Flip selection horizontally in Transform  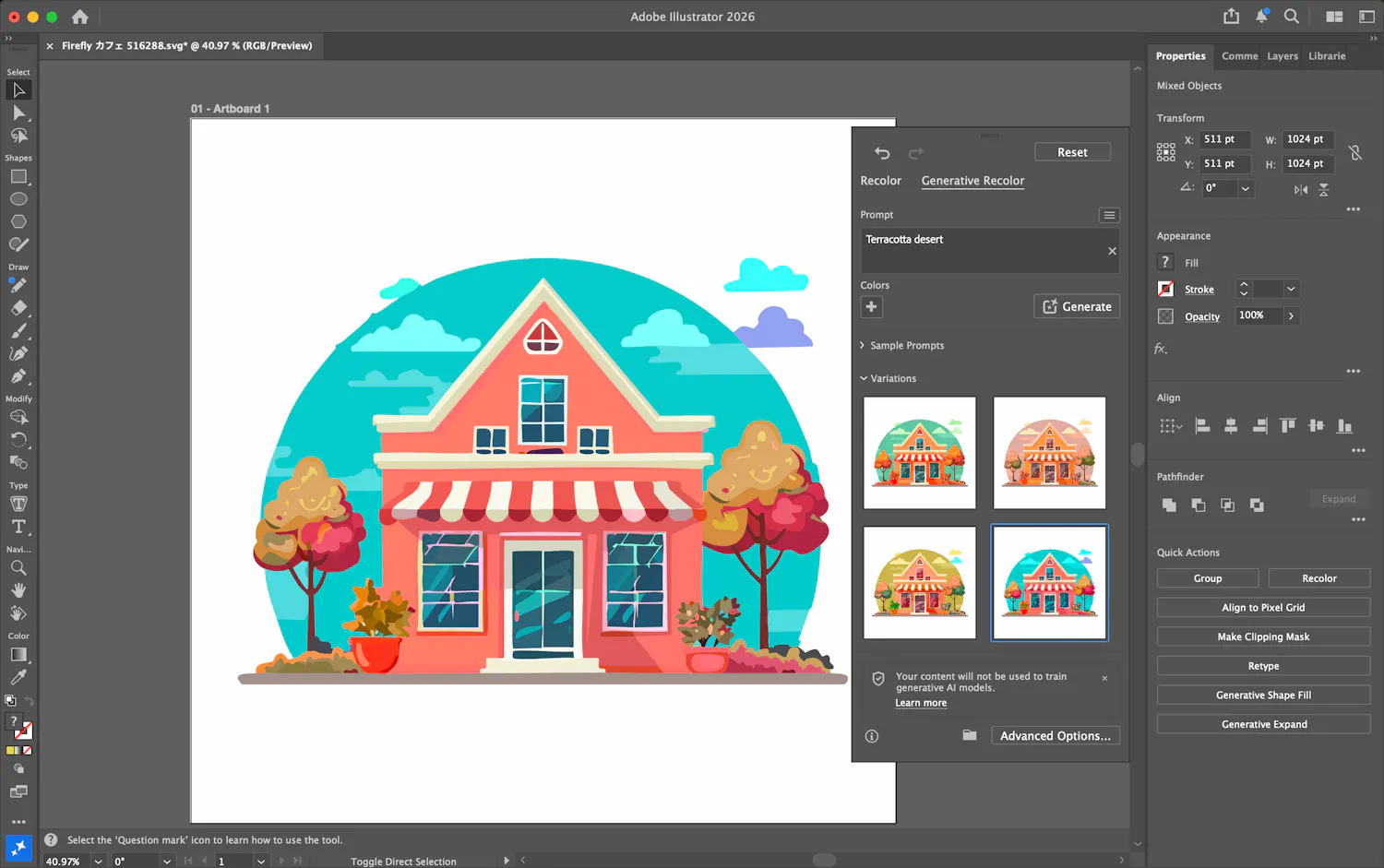[1301, 189]
